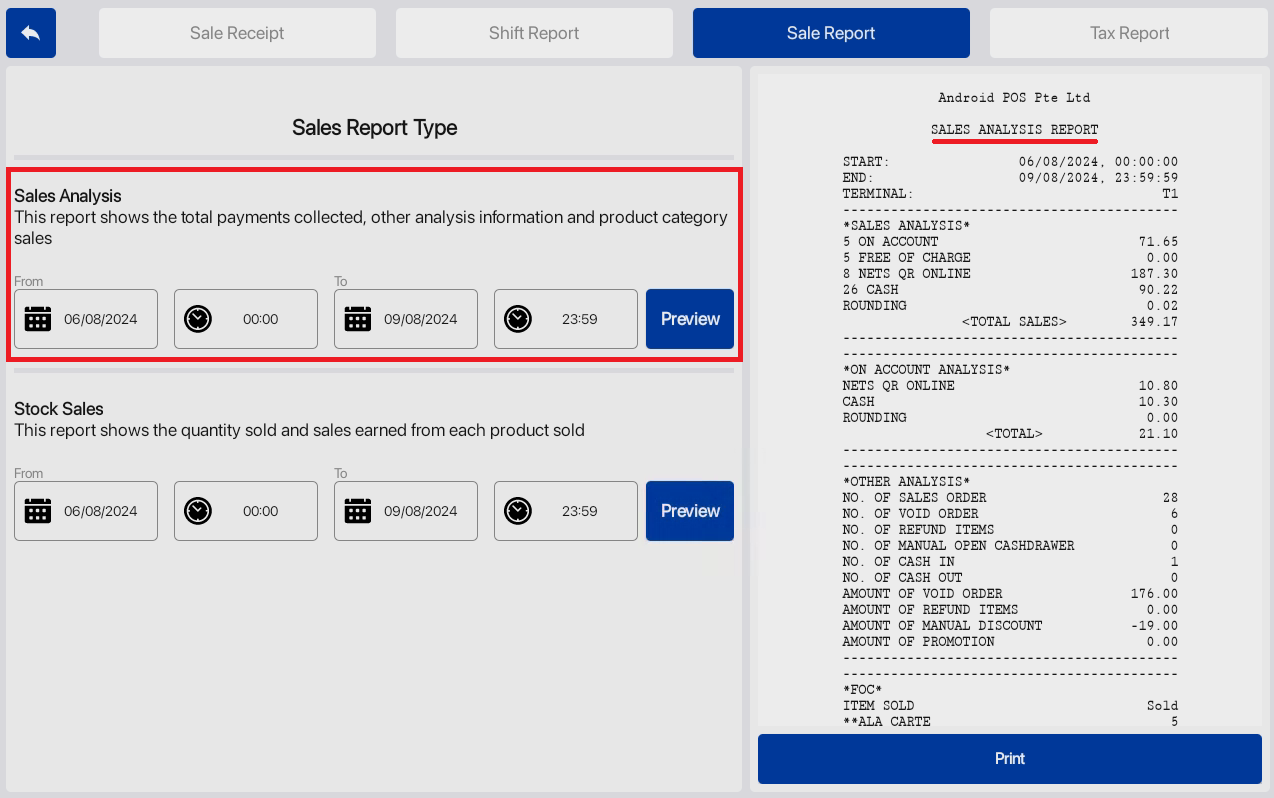1274x798 pixels.
Task: Edit Sales Analysis To time 23:59
Action: (x=566, y=319)
